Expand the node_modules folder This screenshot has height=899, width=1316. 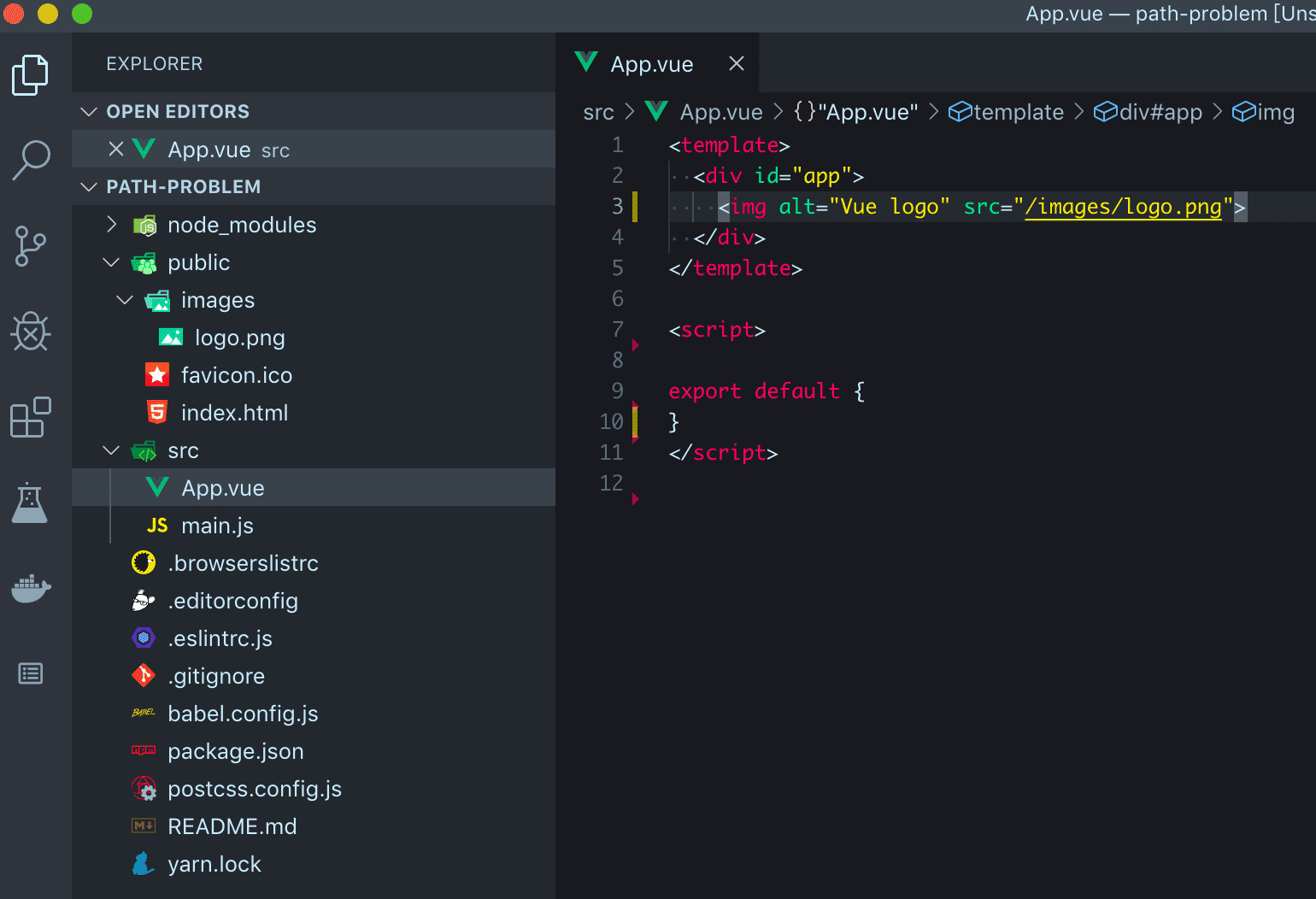click(x=111, y=225)
